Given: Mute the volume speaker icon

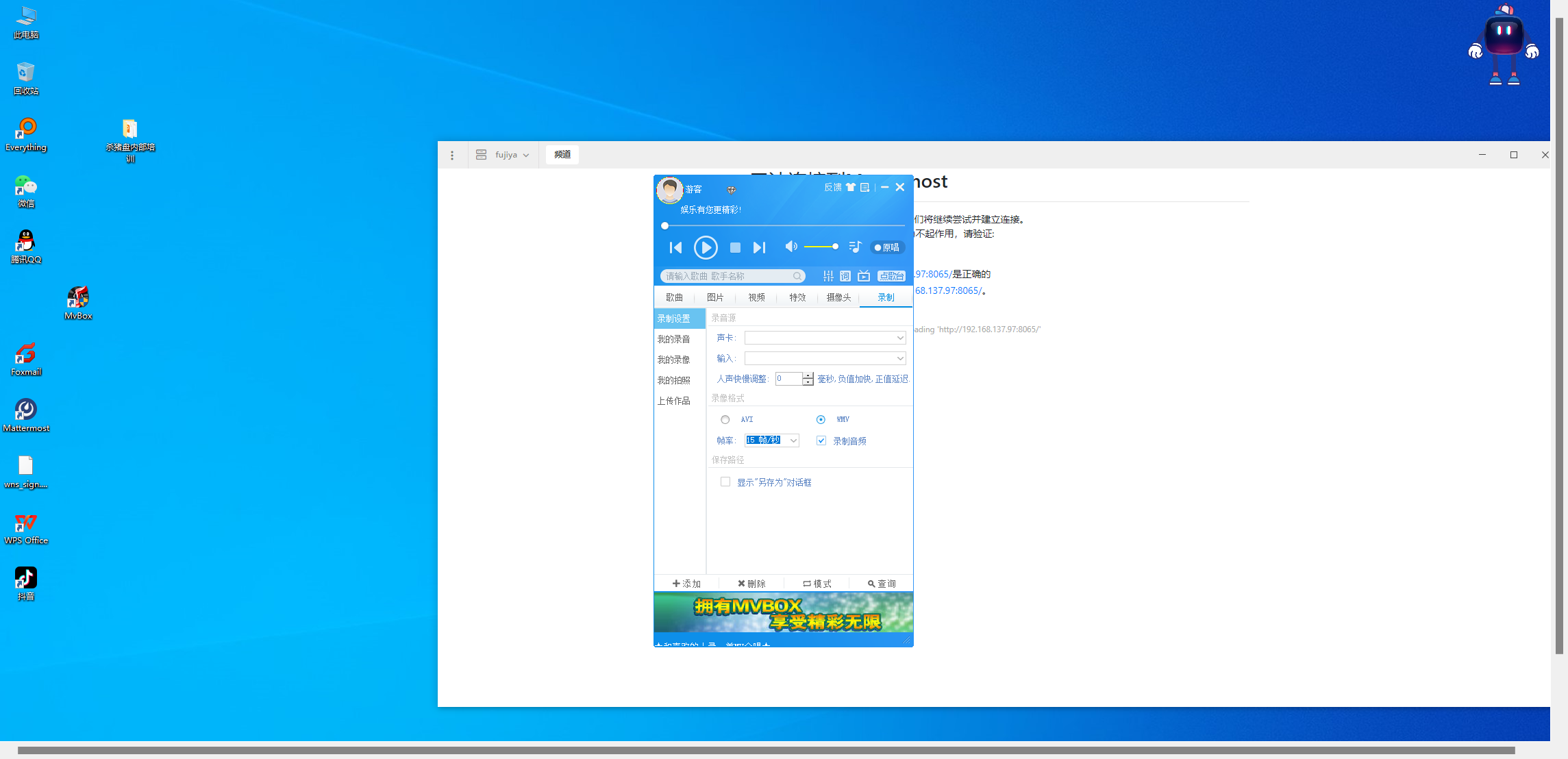Looking at the screenshot, I should (x=791, y=247).
